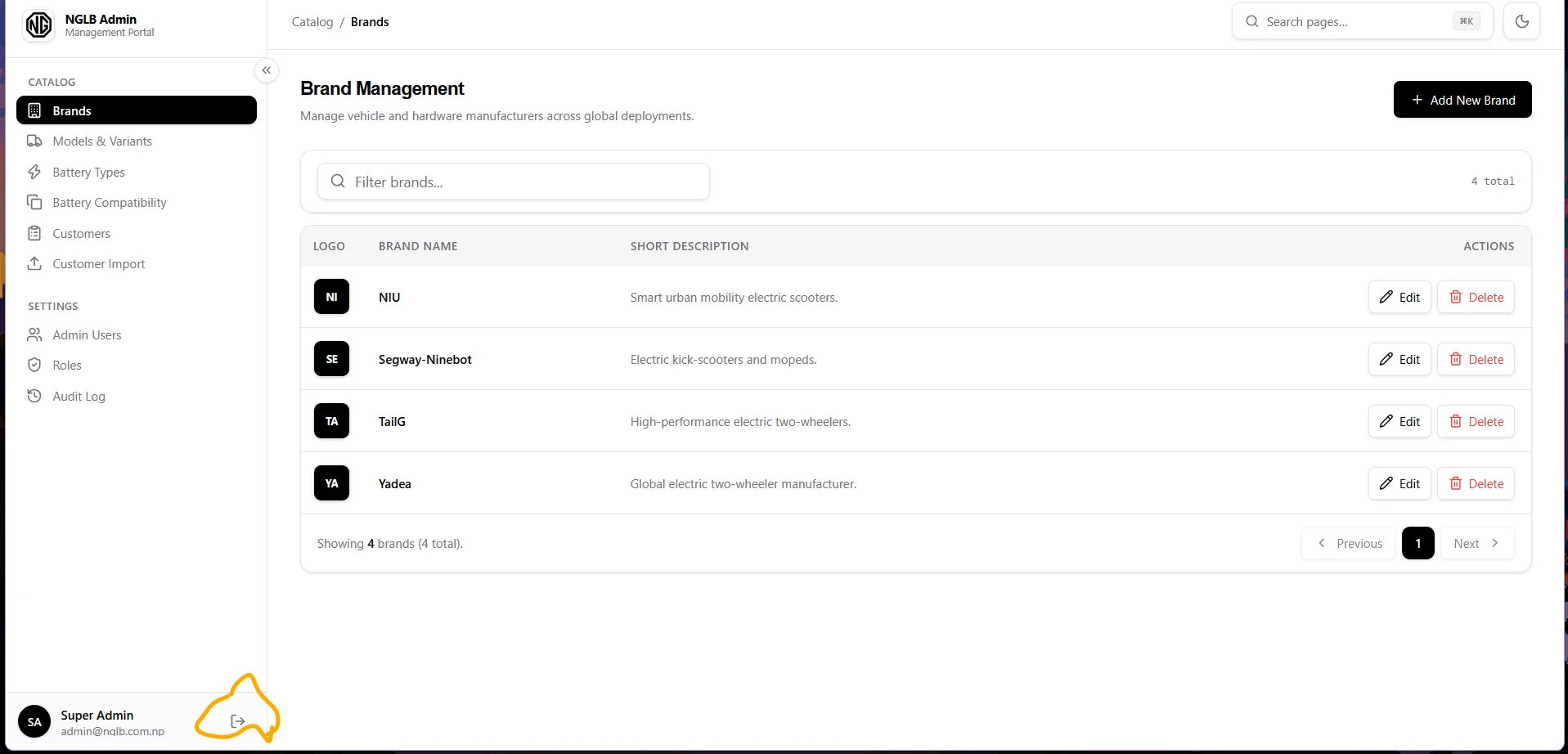This screenshot has width=1568, height=754.
Task: Collapse the sidebar with the double-chevron button
Action: (267, 70)
